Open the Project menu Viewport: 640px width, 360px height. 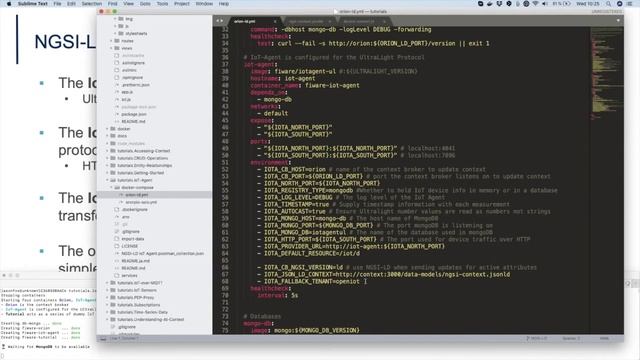pos(182,4)
